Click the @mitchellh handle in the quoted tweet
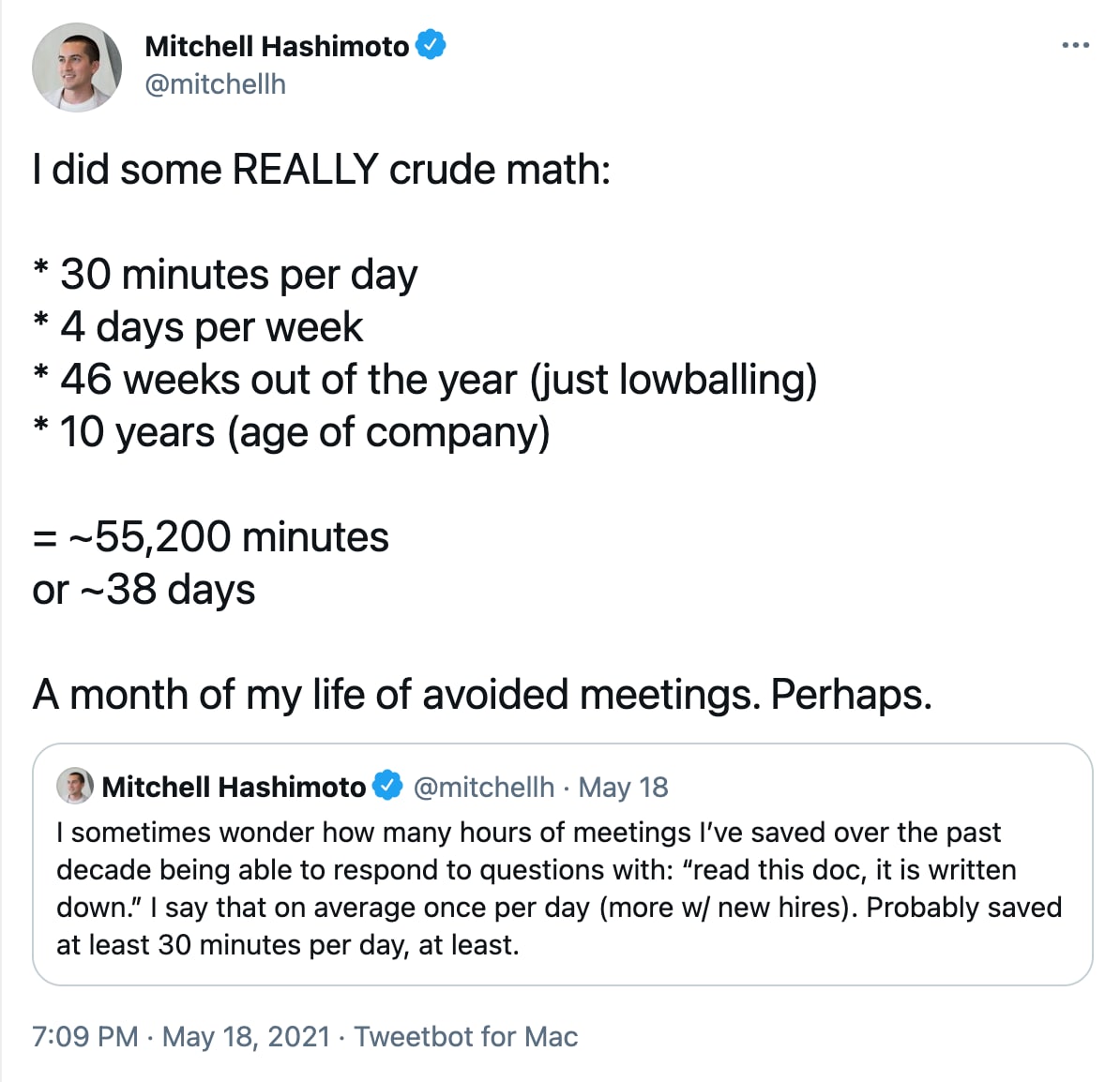This screenshot has height=1082, width=1120. click(x=484, y=787)
